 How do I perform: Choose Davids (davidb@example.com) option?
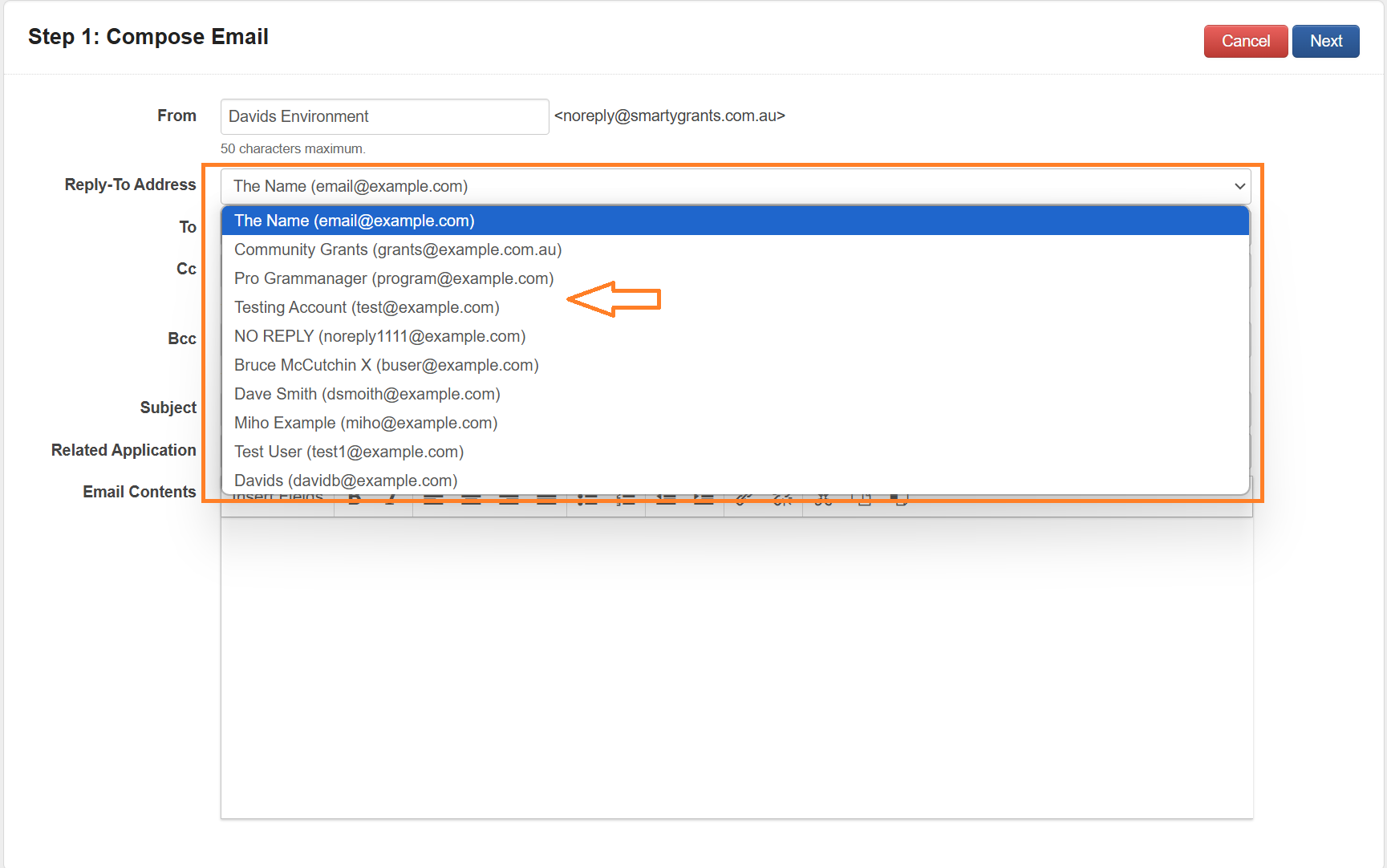[x=345, y=481]
